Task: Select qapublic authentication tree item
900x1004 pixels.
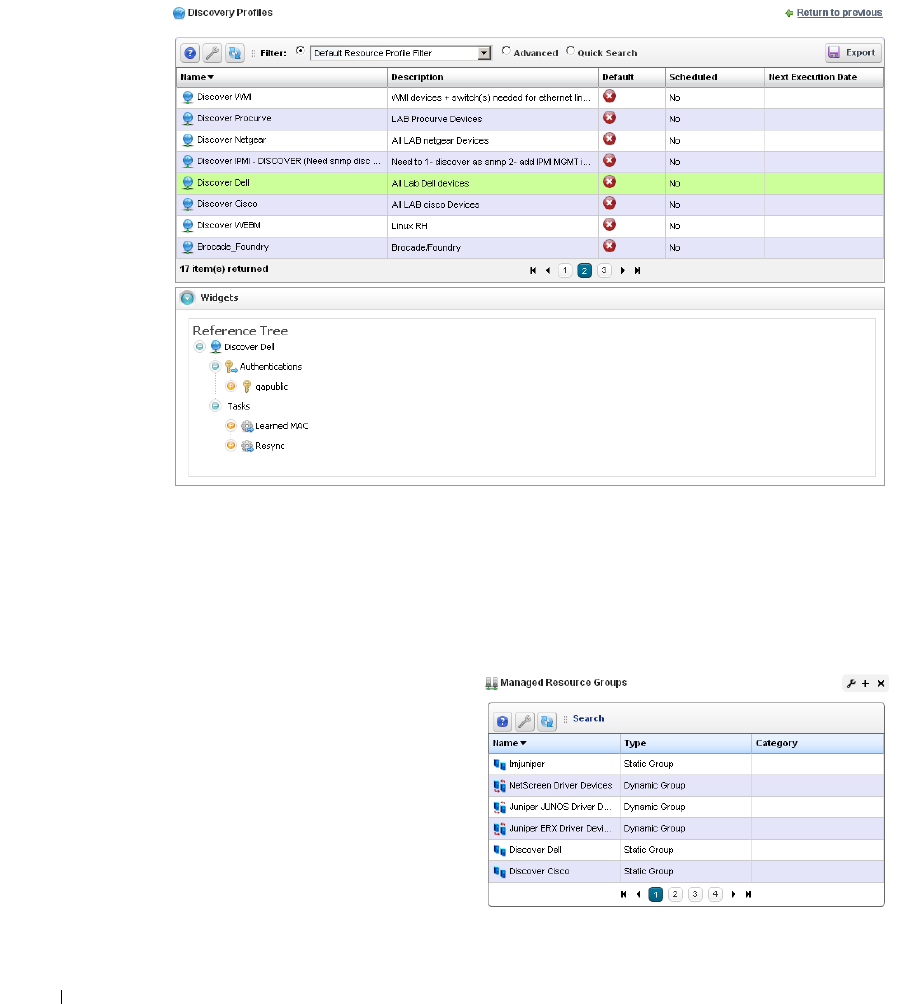Action: click(271, 387)
